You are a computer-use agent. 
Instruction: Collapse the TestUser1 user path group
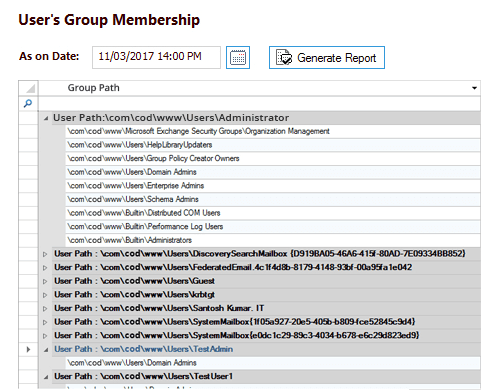pos(46,377)
